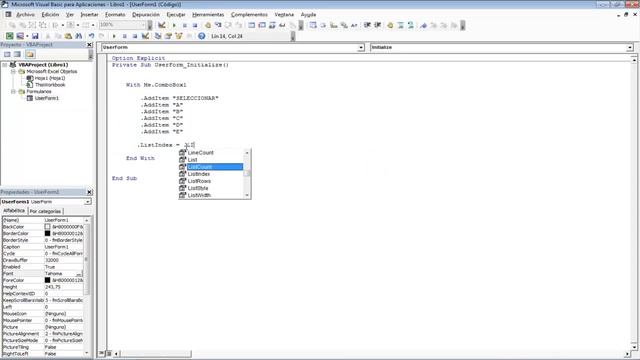Image resolution: width=640 pixels, height=360 pixels.
Task: Click View Object in the Project panel
Action: [x=17, y=54]
